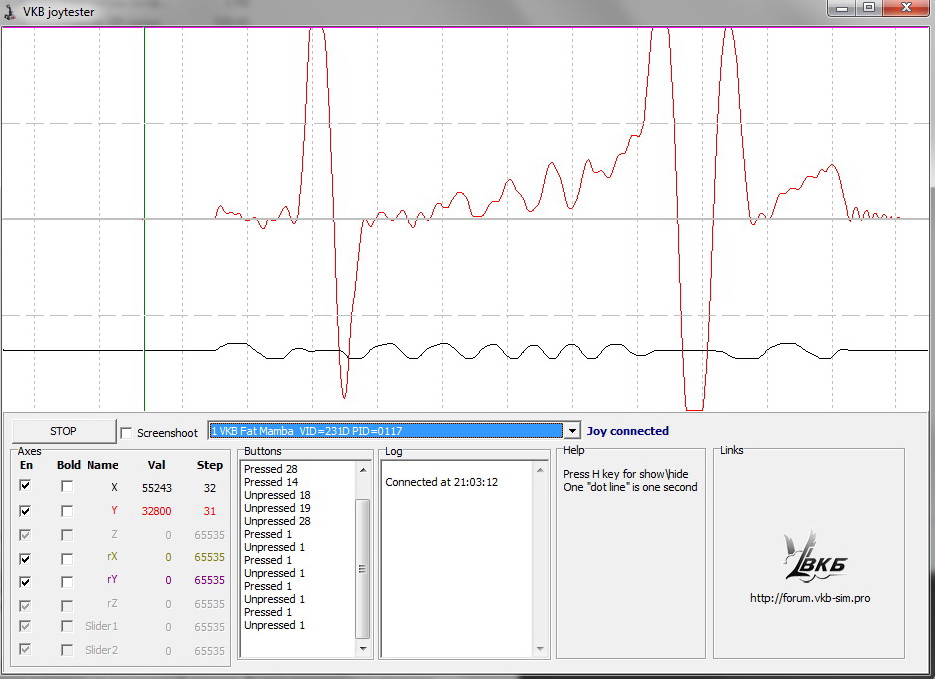935x679 pixels.
Task: Check the Bold box for Slider1
Action: point(67,626)
